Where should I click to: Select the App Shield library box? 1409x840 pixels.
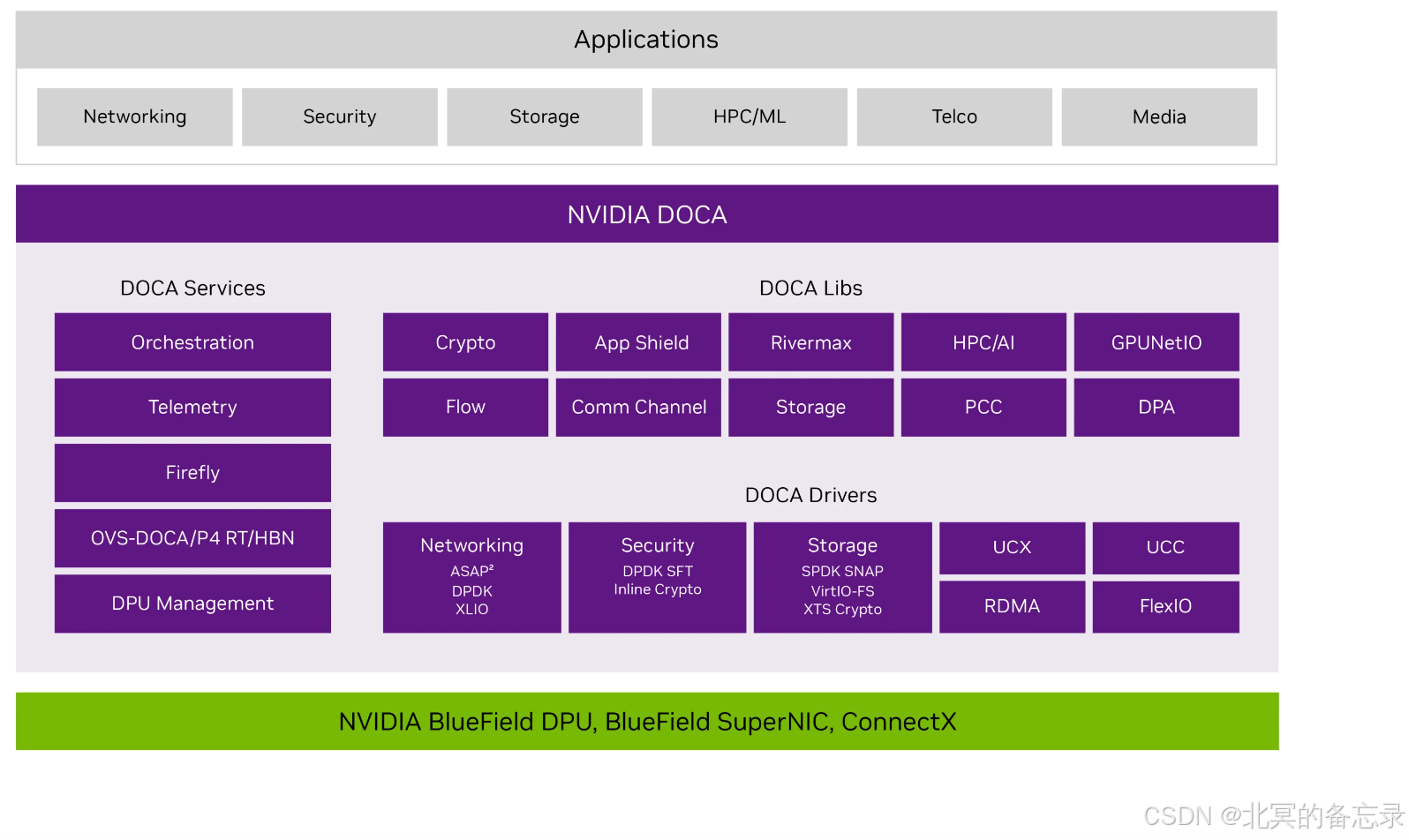[x=638, y=342]
